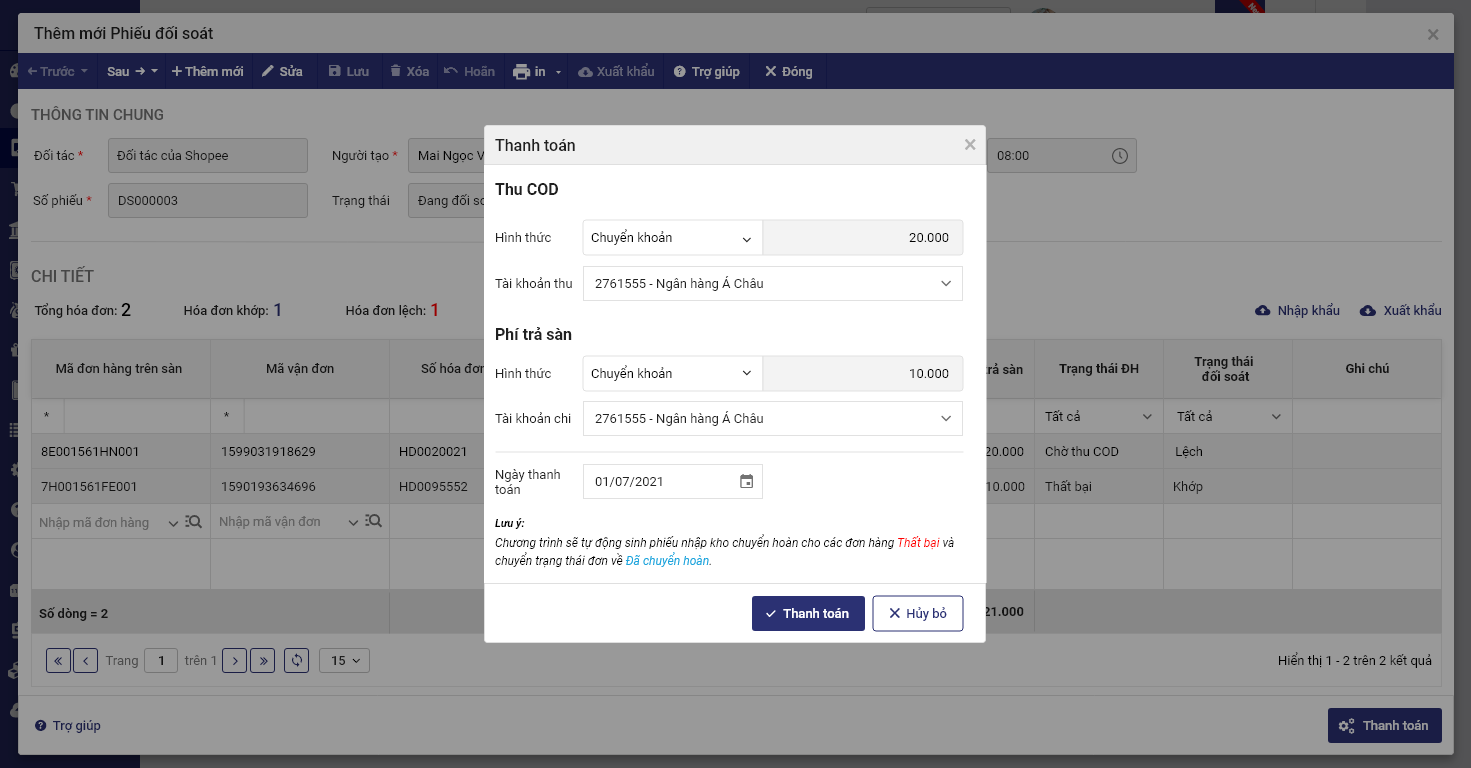Click the refresh icon in pagination bar
Screen dimensions: 1471x768
[x=296, y=660]
